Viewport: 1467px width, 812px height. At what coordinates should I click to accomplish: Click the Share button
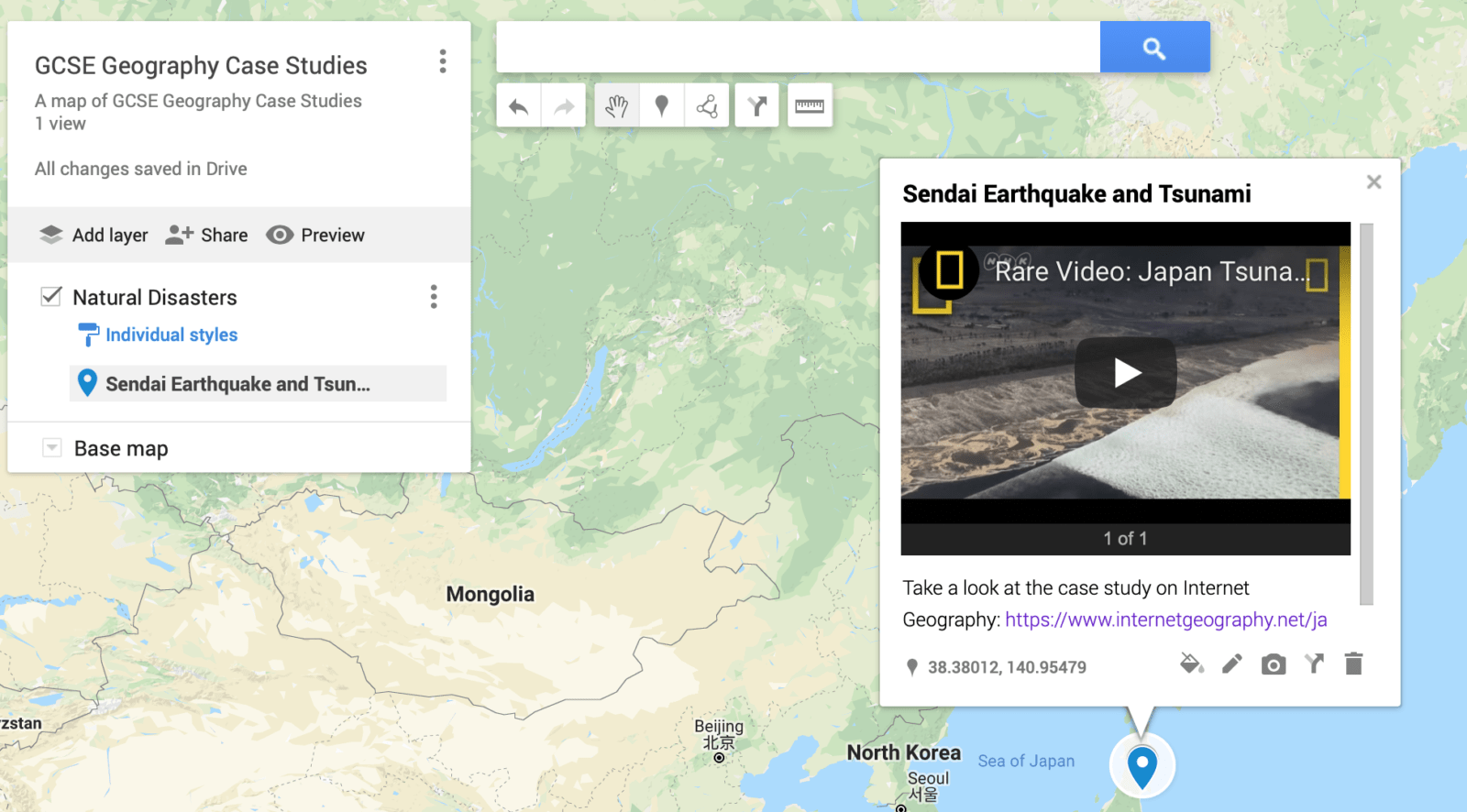click(207, 236)
